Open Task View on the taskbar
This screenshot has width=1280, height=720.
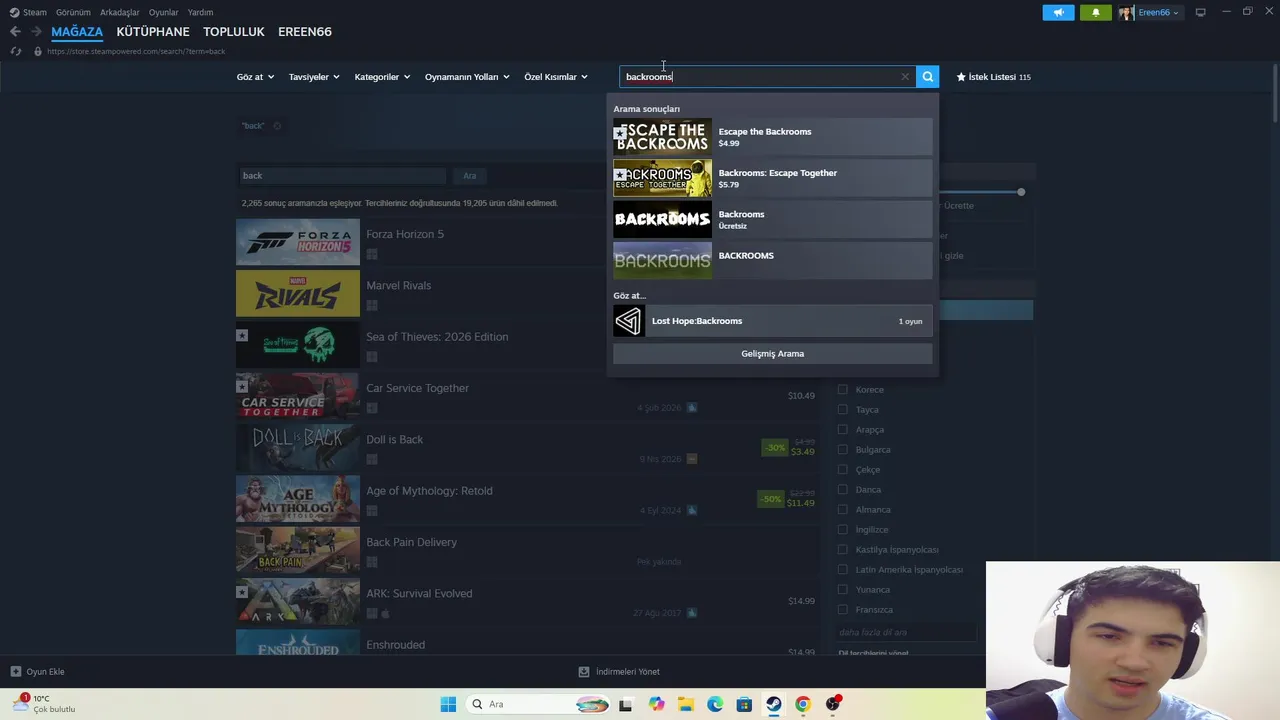[625, 704]
